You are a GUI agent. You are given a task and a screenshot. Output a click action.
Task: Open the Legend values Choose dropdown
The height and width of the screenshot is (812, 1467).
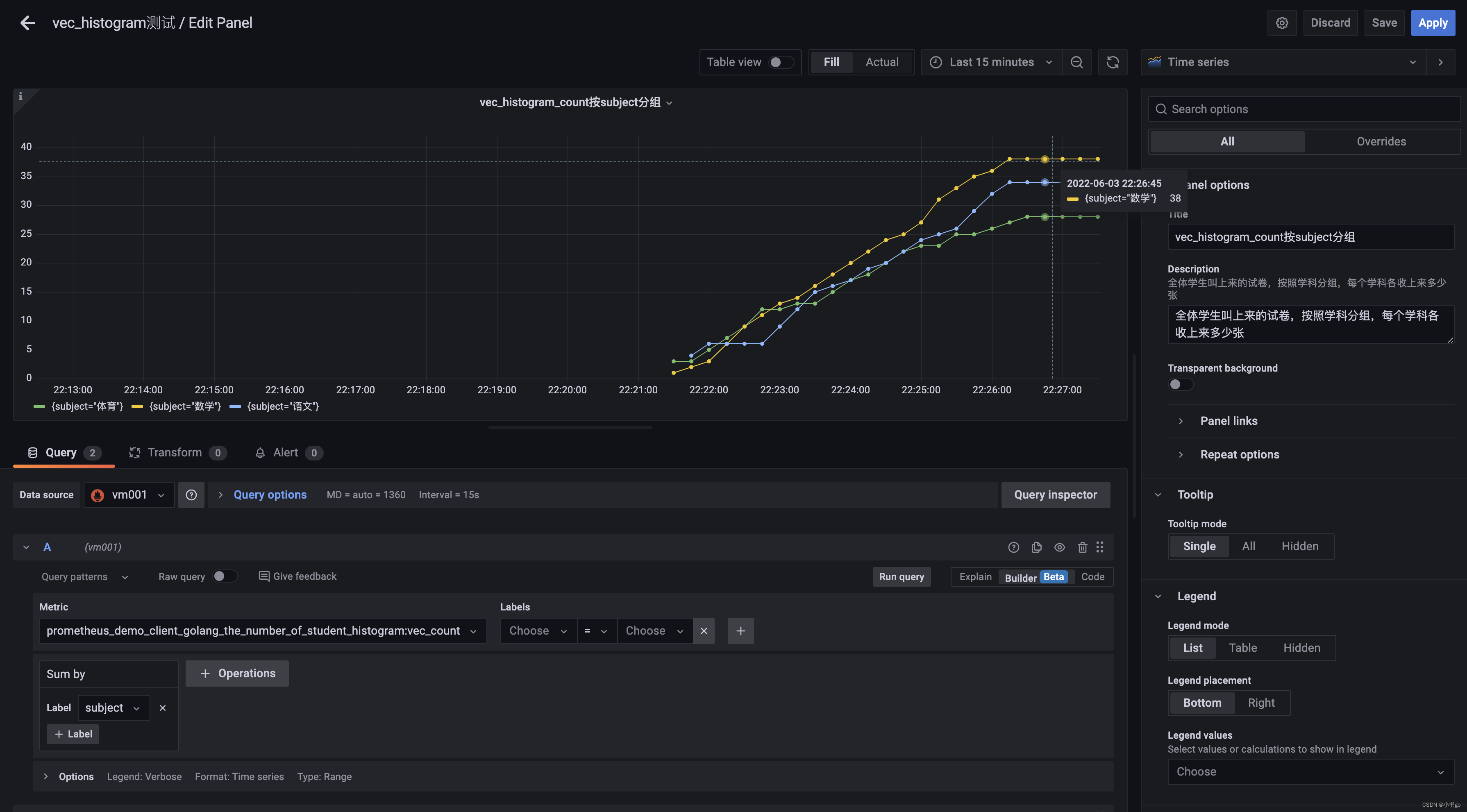[1310, 771]
